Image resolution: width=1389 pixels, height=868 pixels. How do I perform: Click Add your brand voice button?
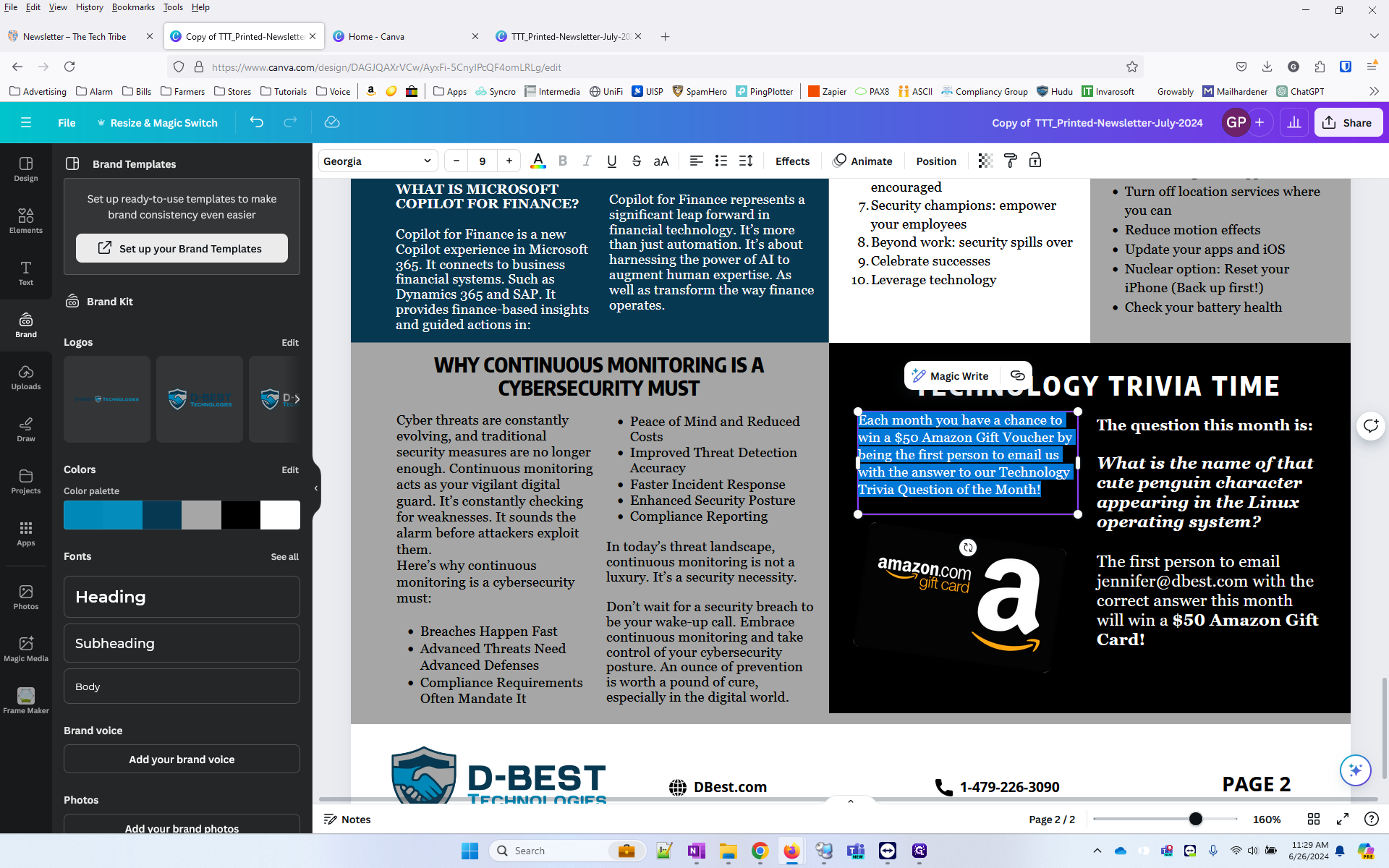coord(182,759)
